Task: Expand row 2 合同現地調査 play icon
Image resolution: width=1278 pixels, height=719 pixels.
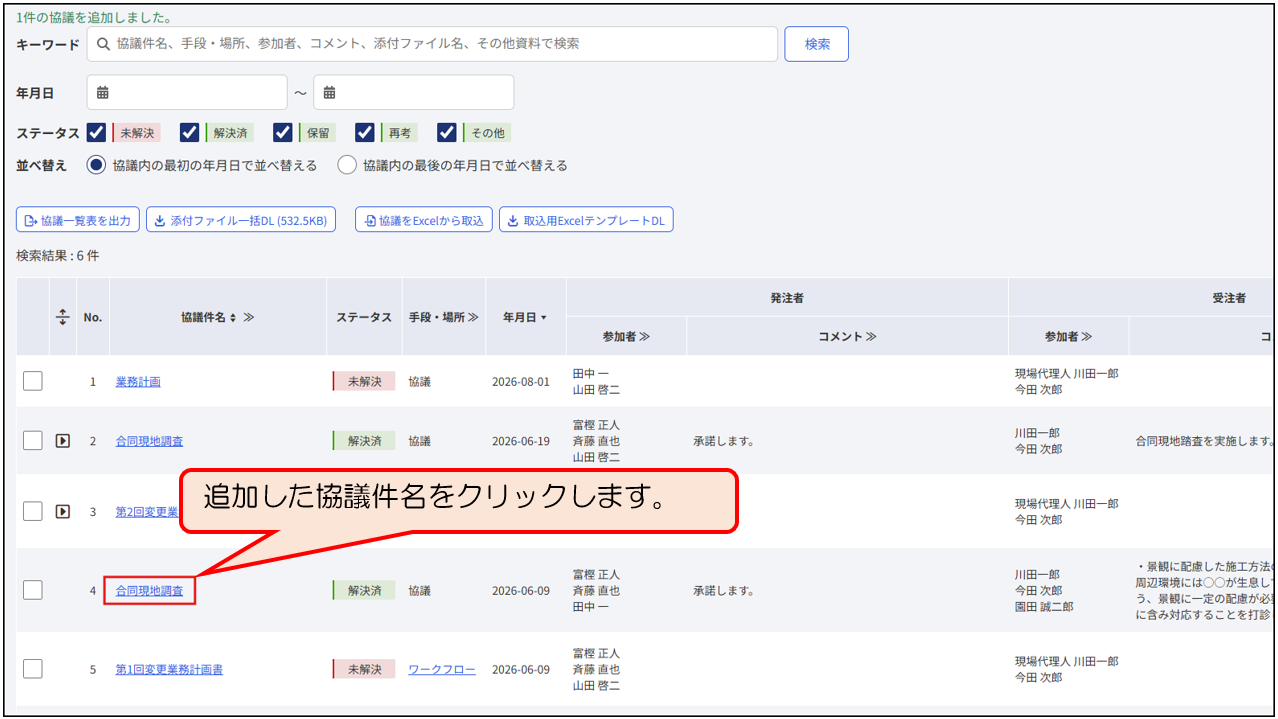Action: pyautogui.click(x=62, y=441)
